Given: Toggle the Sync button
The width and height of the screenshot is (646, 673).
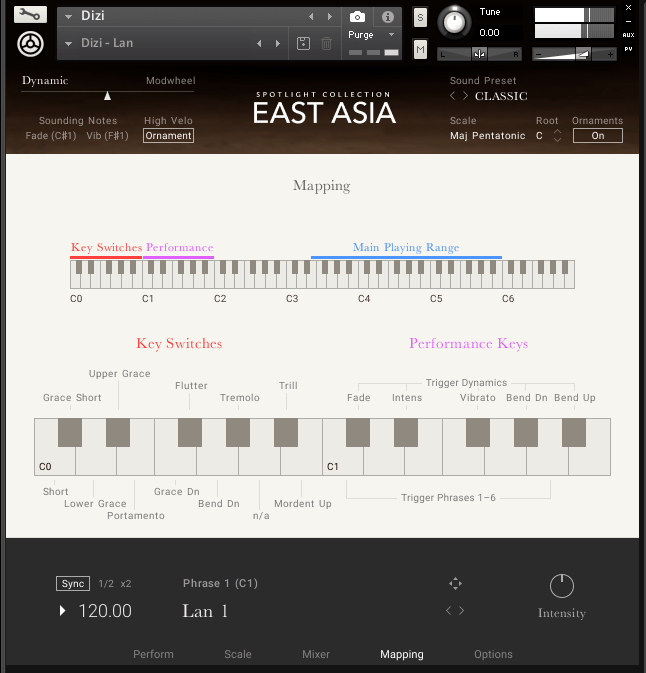Looking at the screenshot, I should point(73,583).
